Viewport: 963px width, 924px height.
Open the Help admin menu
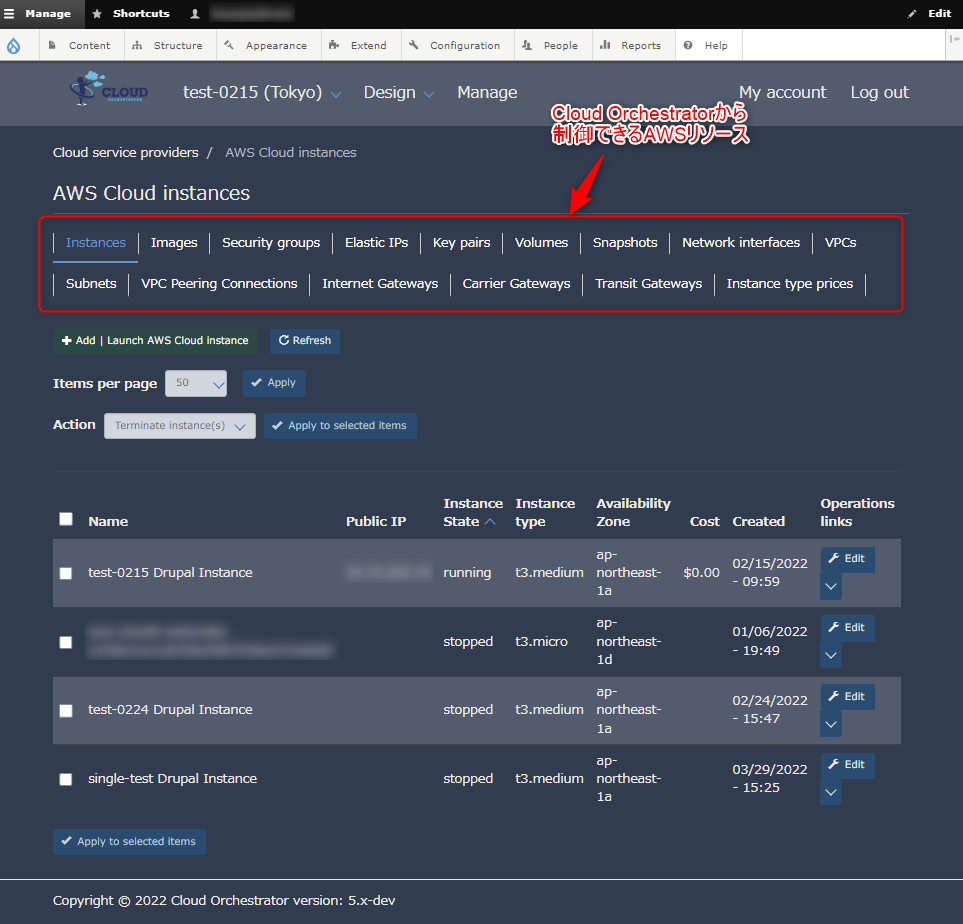tap(706, 45)
